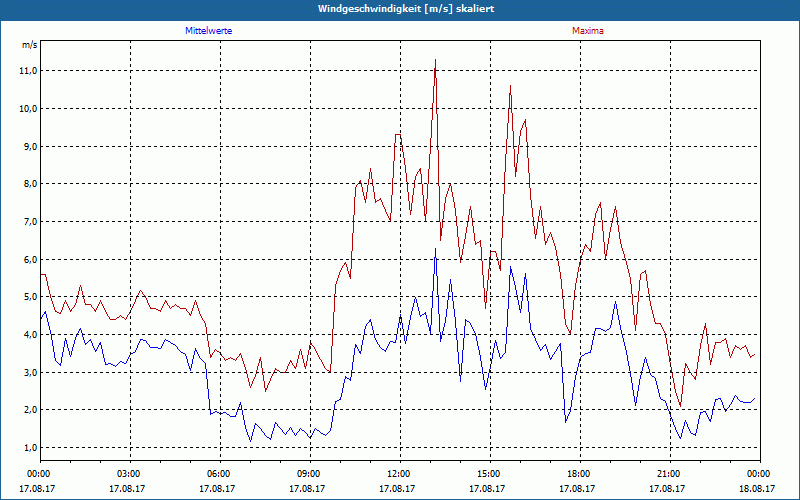The width and height of the screenshot is (800, 500).
Task: Click the 6,0 y-axis value
Action: pyautogui.click(x=31, y=259)
